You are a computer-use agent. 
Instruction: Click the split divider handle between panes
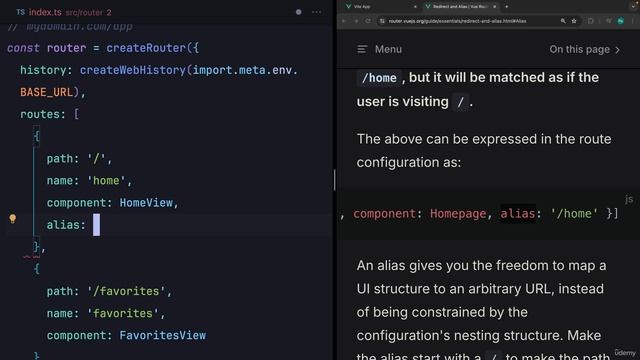[x=335, y=180]
